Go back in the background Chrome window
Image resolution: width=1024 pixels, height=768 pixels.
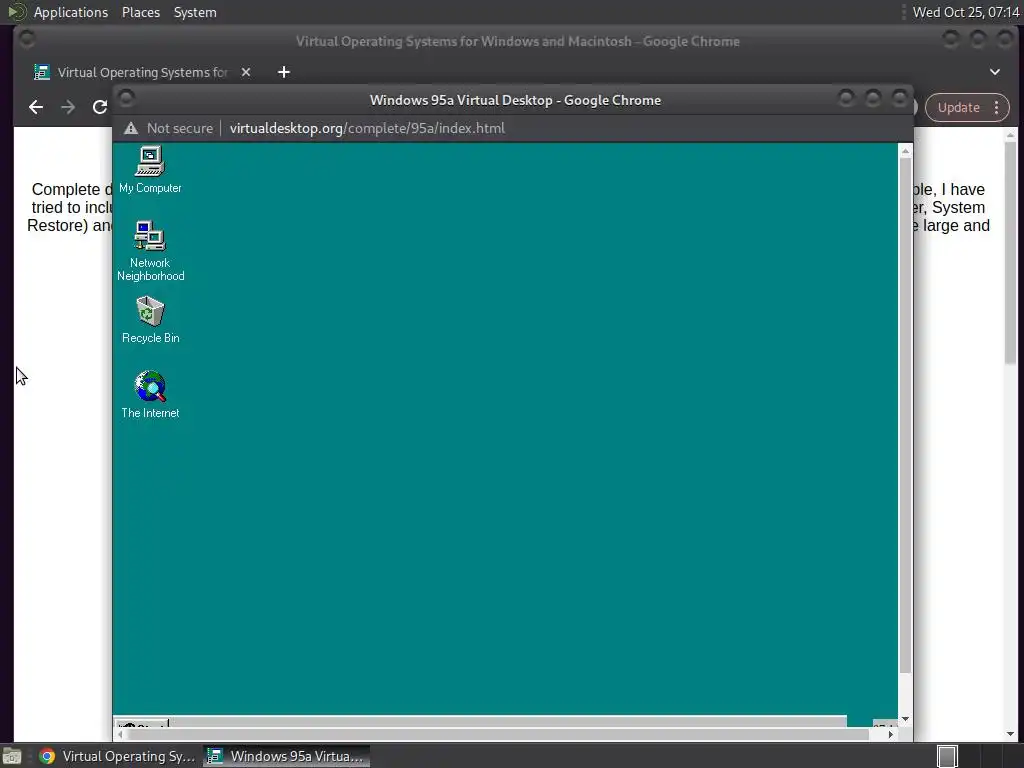36,107
